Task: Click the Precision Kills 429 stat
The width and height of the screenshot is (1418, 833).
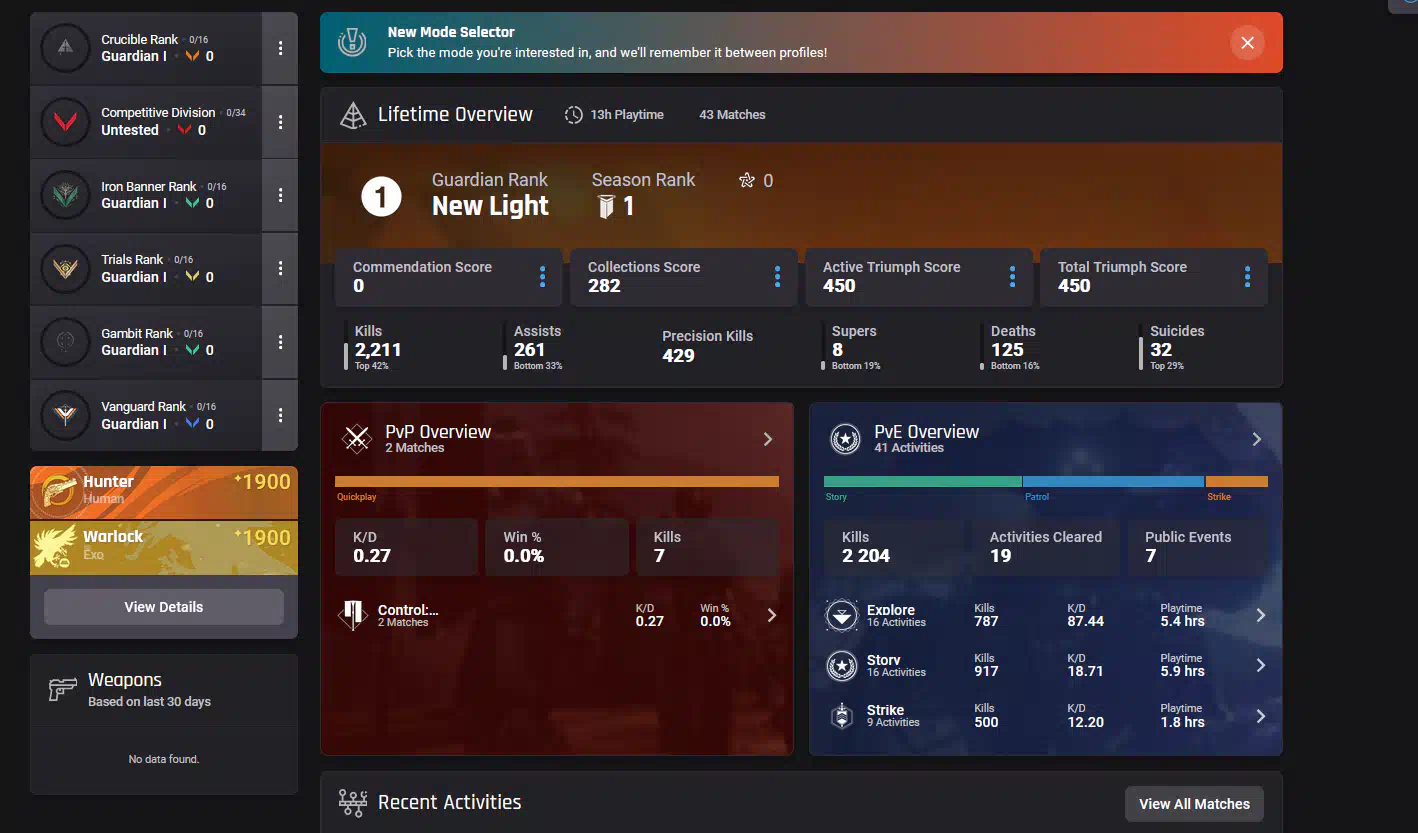Action: (707, 346)
